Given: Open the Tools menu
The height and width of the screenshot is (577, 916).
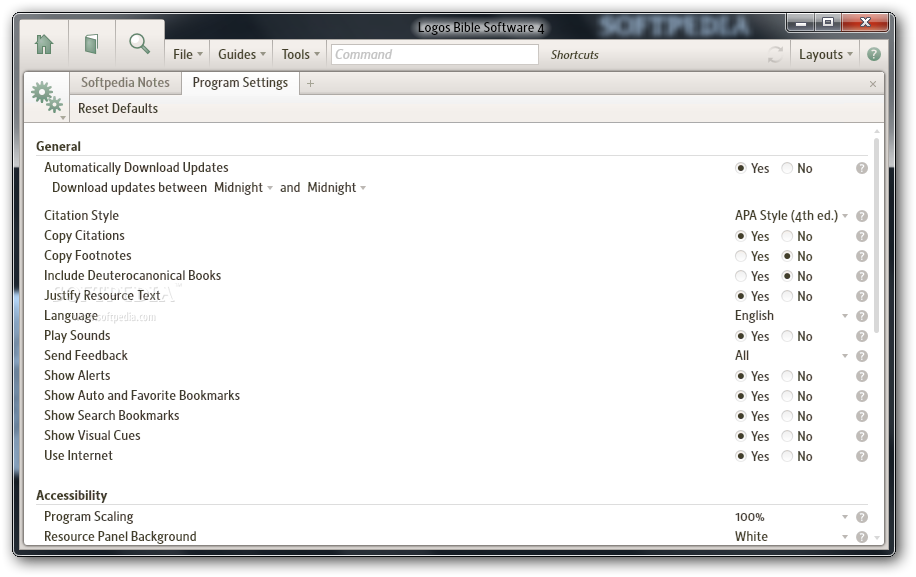Looking at the screenshot, I should 301,54.
